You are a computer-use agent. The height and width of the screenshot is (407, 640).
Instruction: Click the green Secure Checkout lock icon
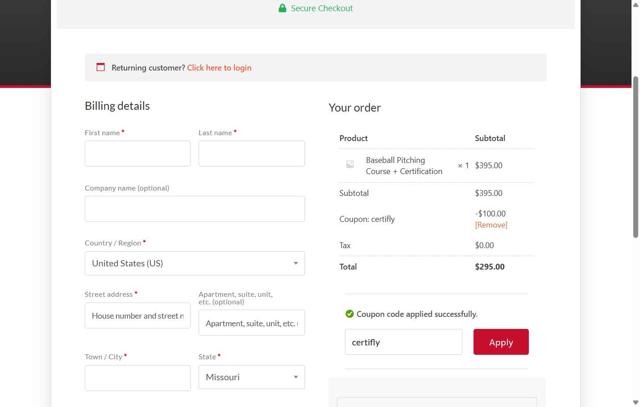pos(282,8)
